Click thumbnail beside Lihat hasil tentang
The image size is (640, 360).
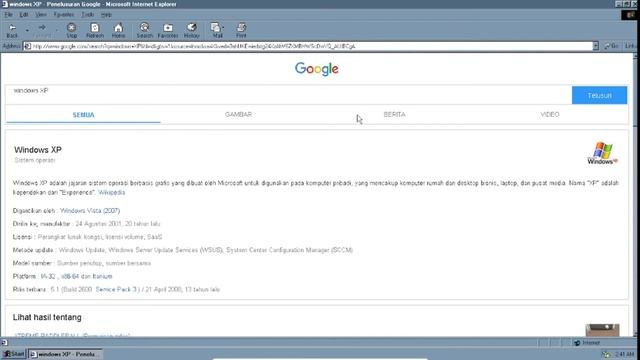(602, 330)
